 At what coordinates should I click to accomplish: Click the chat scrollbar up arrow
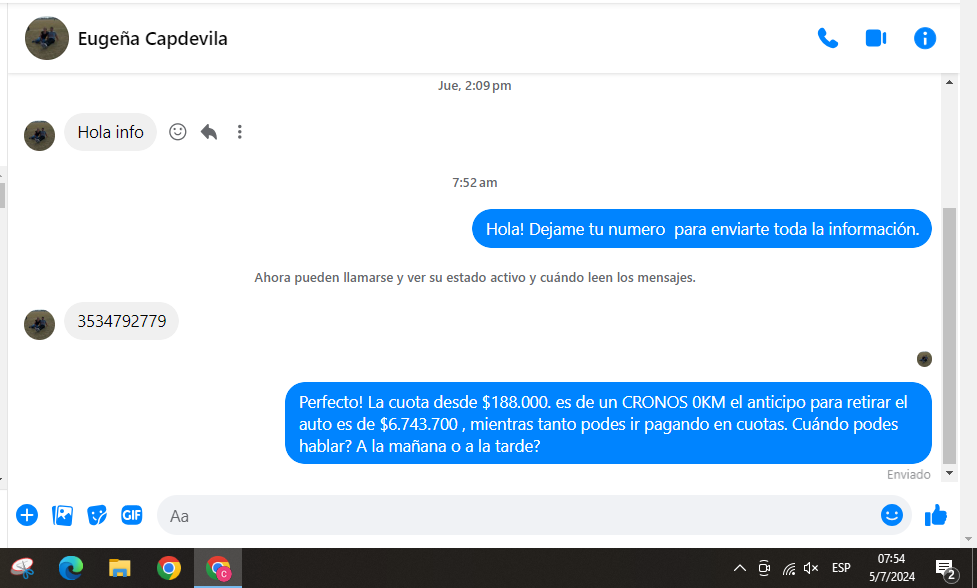click(950, 82)
